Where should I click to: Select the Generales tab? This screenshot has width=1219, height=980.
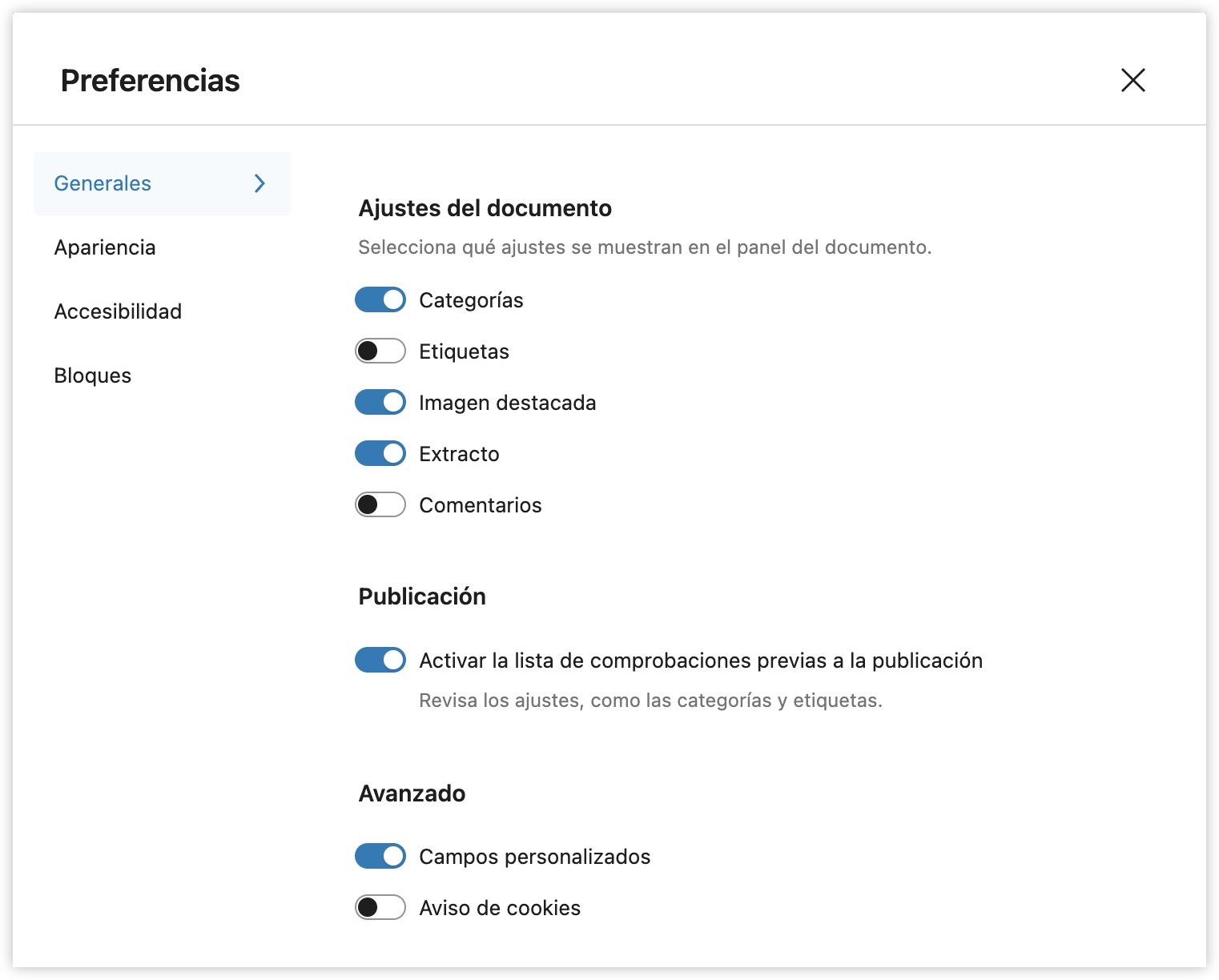pos(103,183)
